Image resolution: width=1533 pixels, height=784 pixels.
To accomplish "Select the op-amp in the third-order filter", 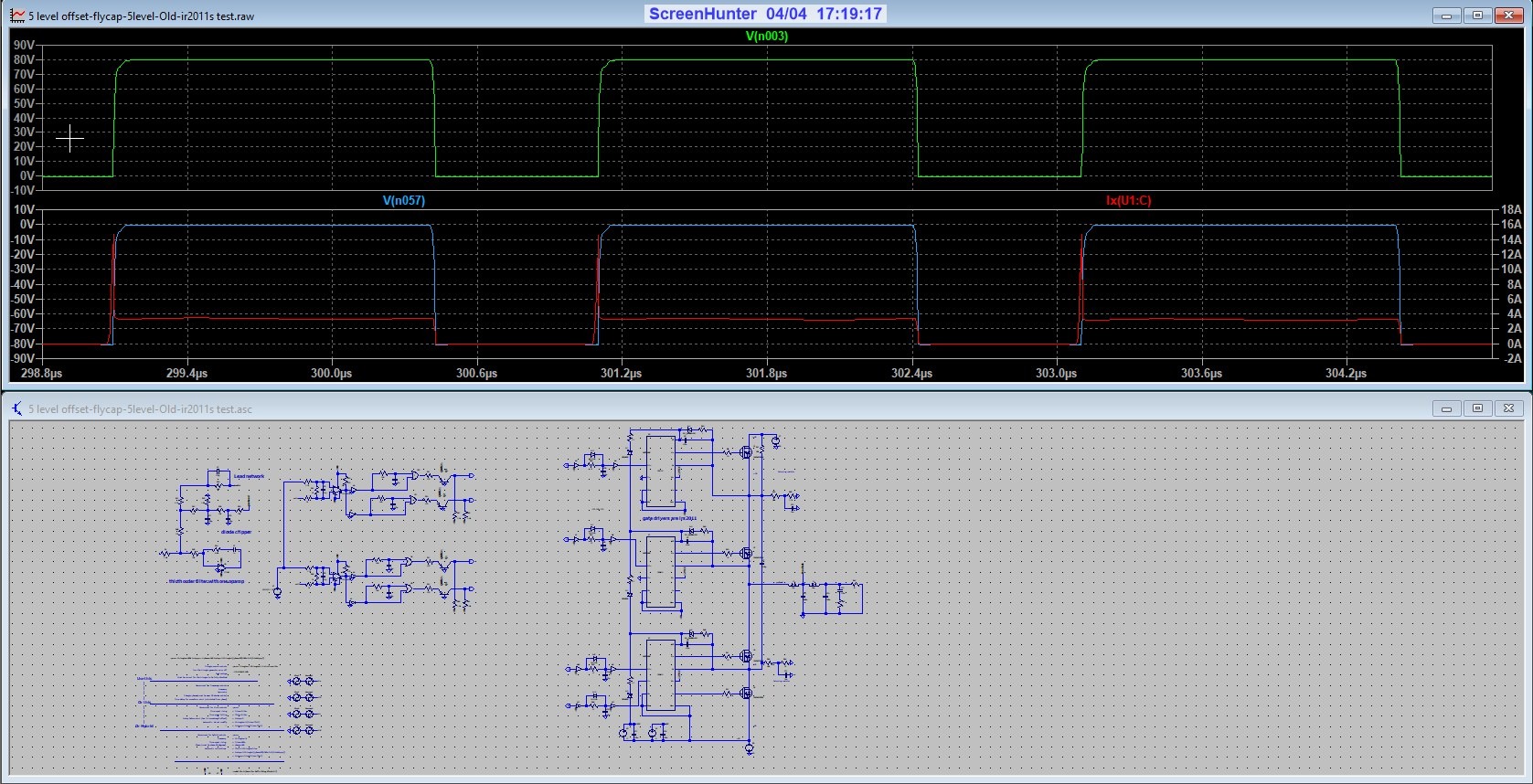I will pos(220,568).
